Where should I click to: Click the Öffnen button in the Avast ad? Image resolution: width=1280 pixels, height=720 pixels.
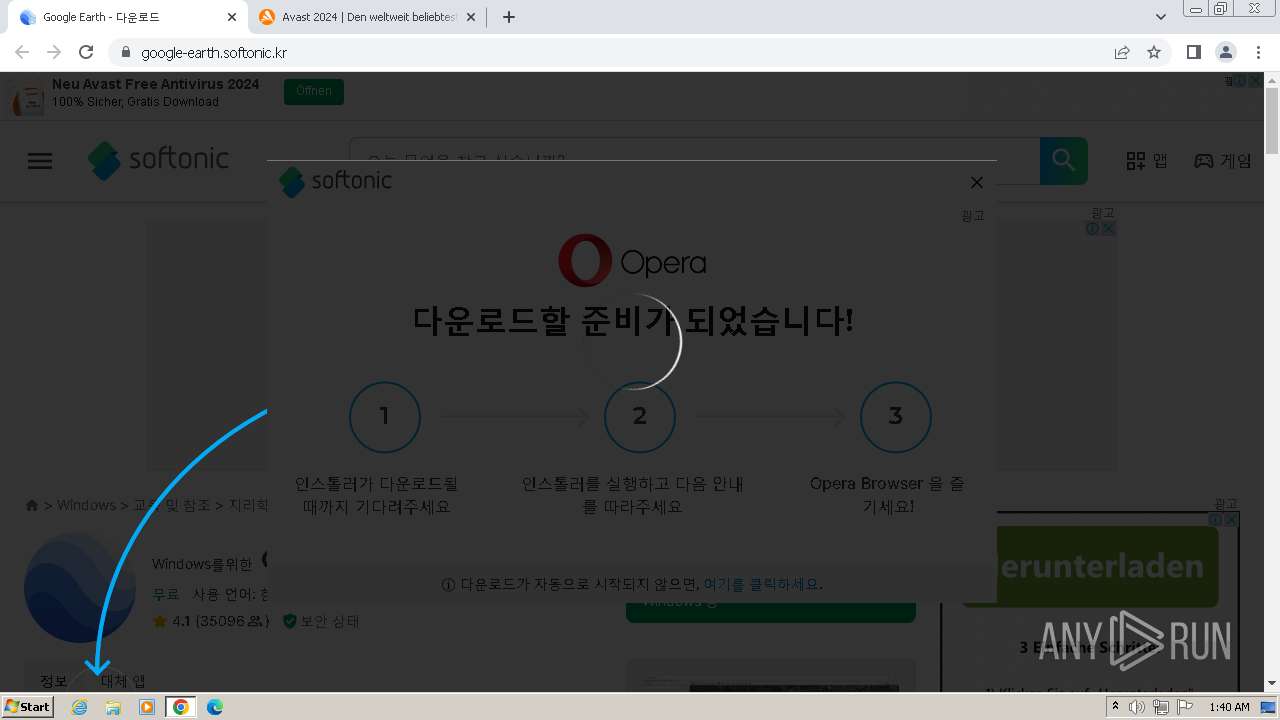click(x=313, y=91)
